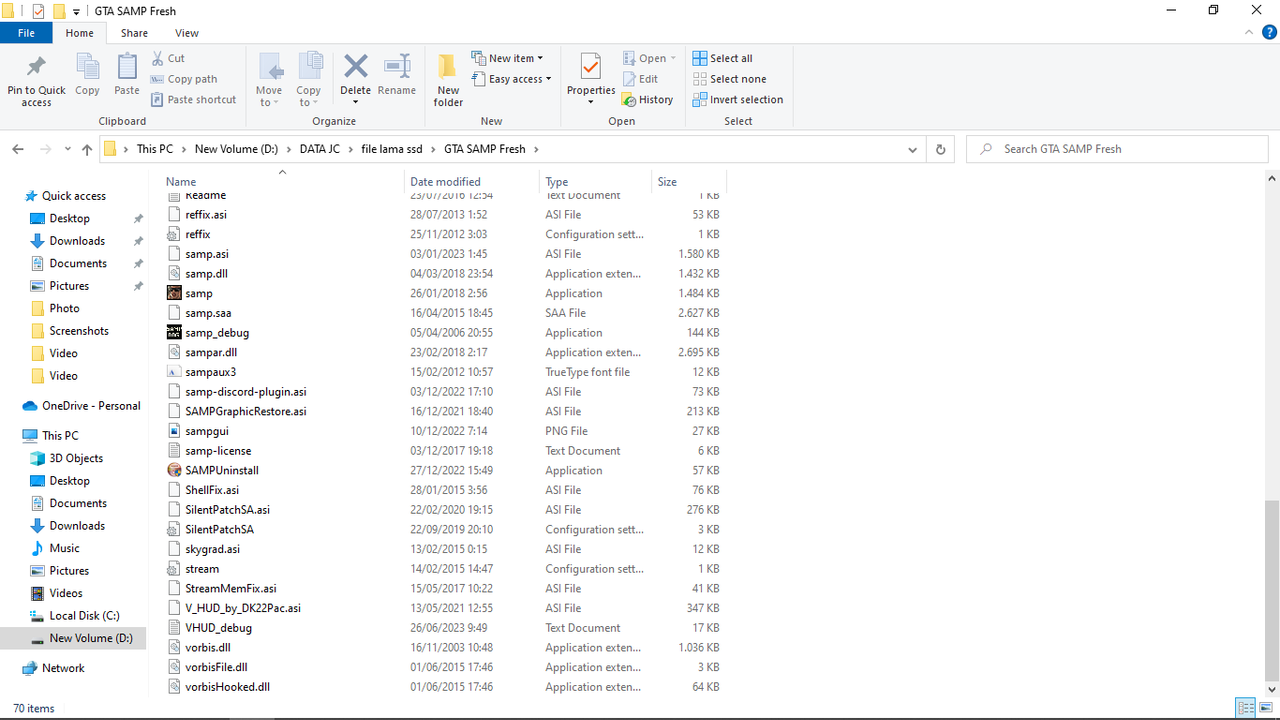Open the Easy access dropdown

[511, 79]
